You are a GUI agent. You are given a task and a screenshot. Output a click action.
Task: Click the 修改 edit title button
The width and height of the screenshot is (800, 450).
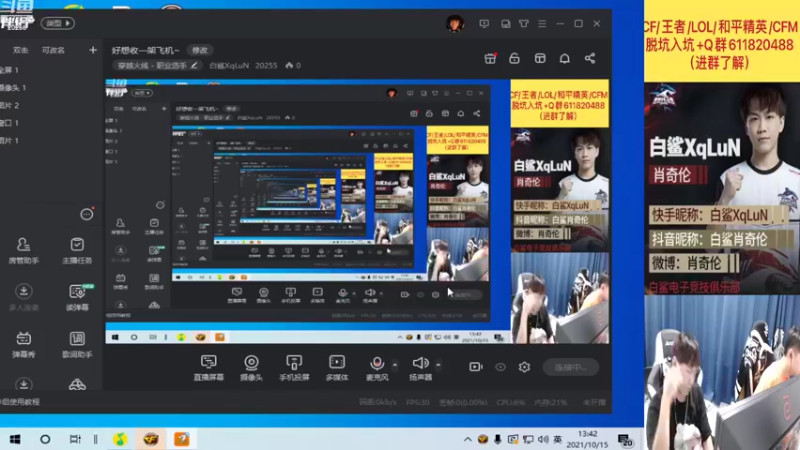click(199, 50)
